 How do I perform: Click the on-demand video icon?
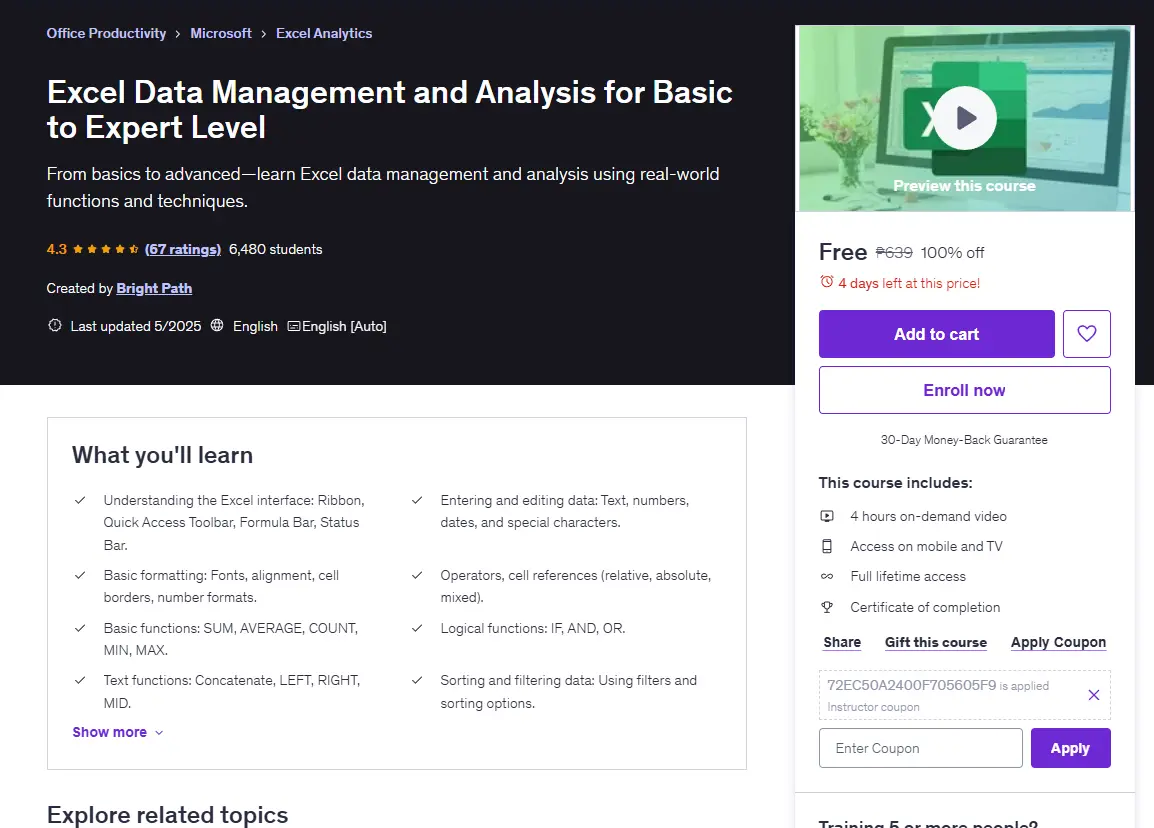[x=827, y=517]
